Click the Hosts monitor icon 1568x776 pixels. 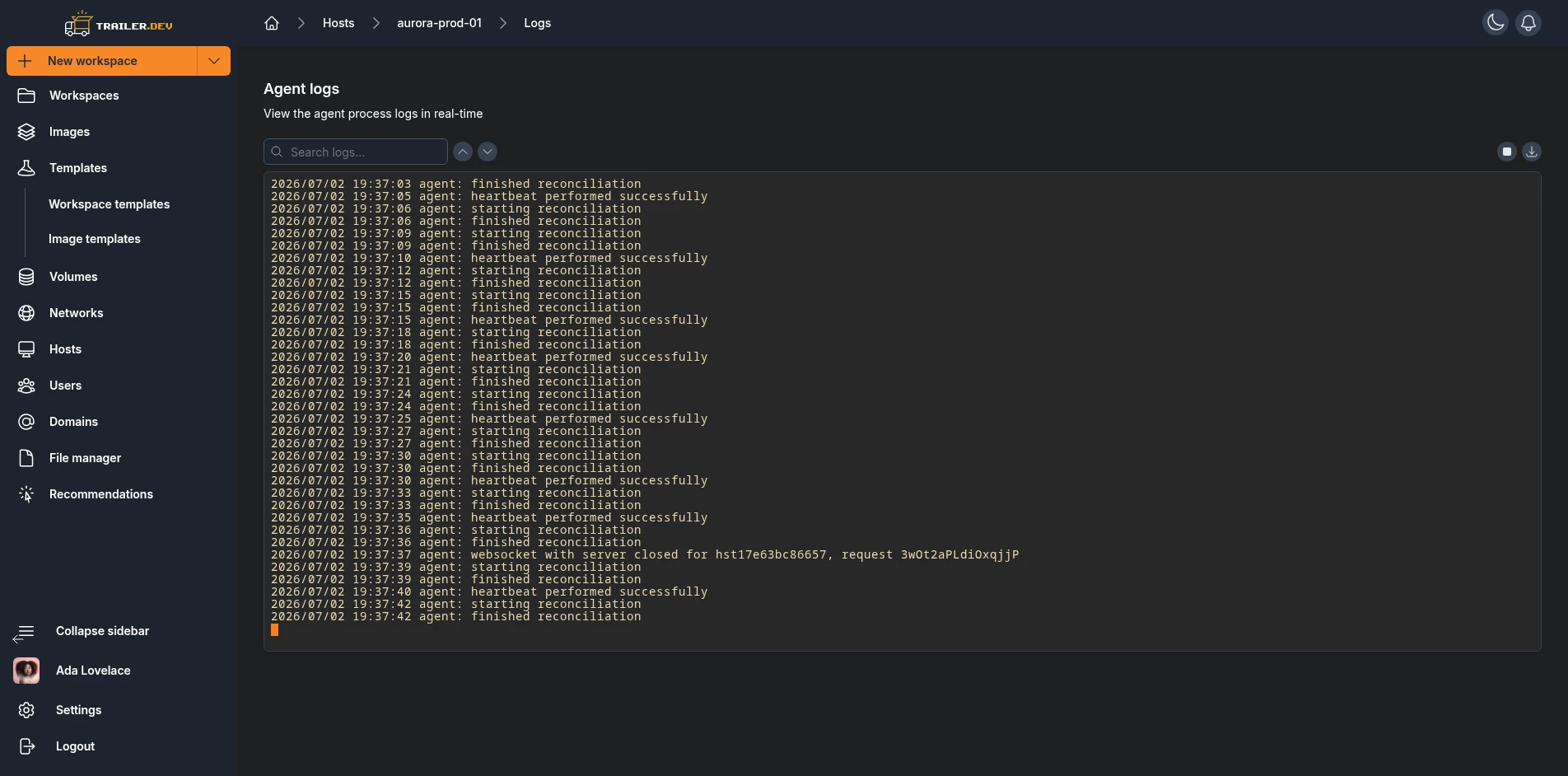pyautogui.click(x=26, y=349)
